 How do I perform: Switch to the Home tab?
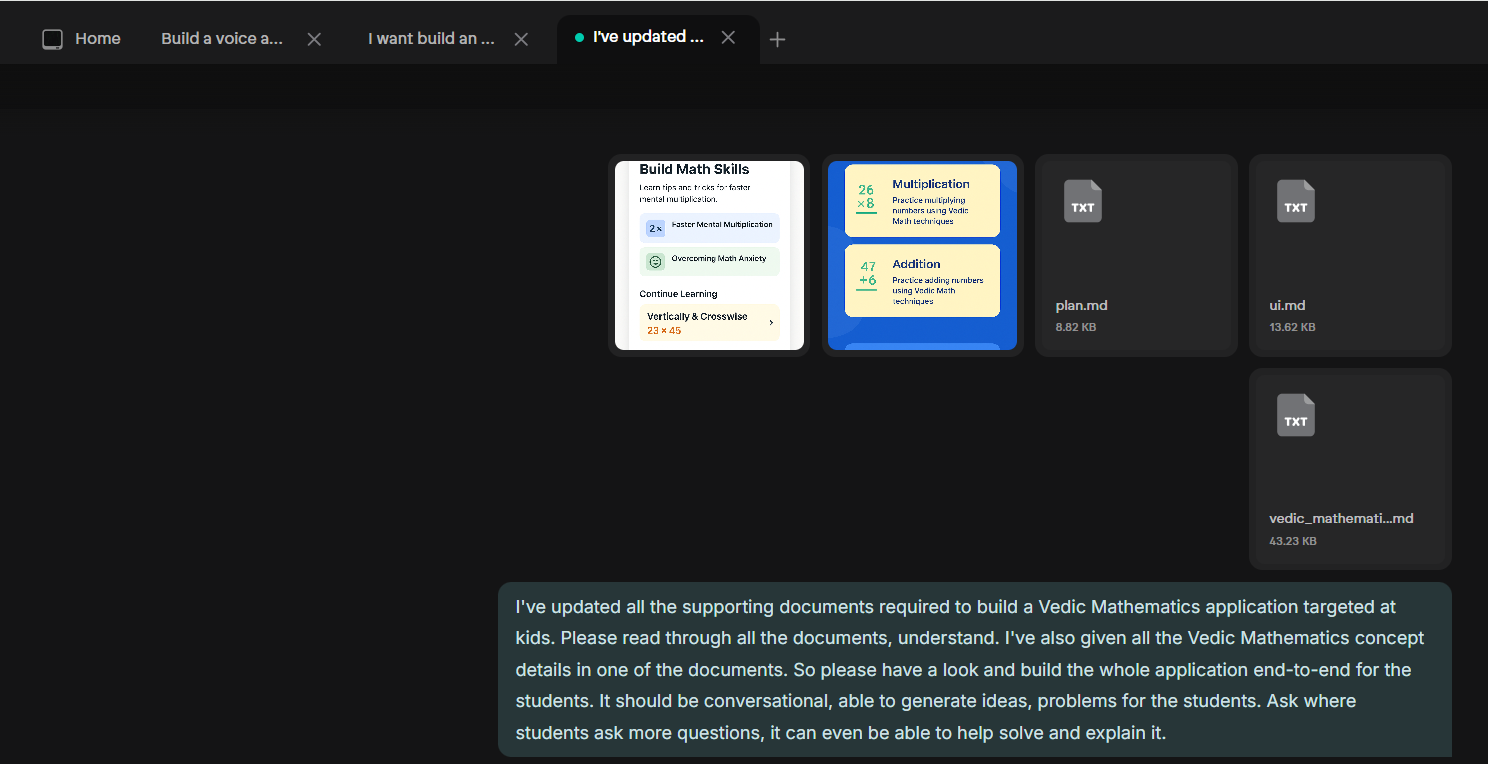pyautogui.click(x=97, y=38)
